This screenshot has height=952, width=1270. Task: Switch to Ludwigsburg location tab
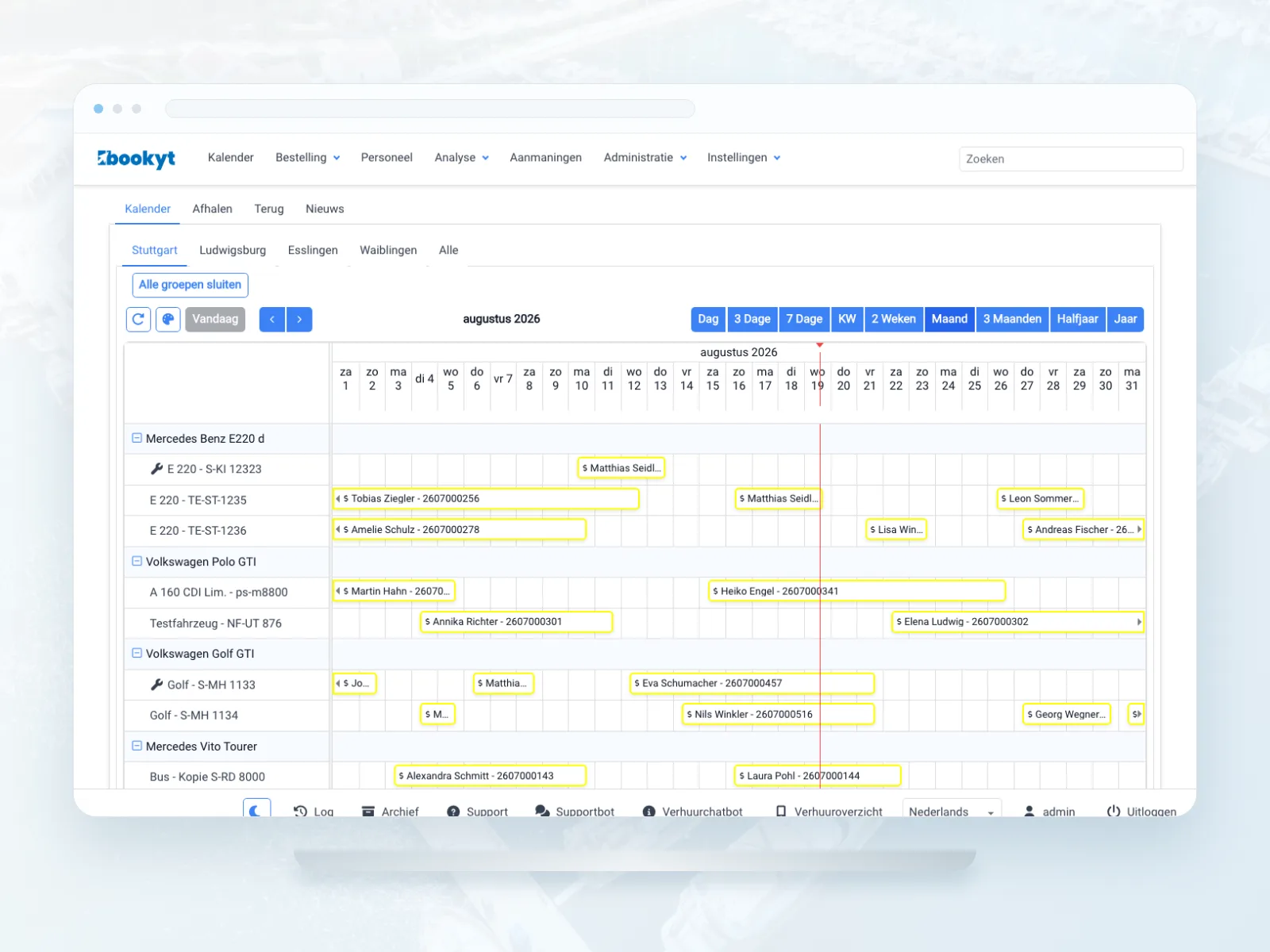(x=233, y=250)
